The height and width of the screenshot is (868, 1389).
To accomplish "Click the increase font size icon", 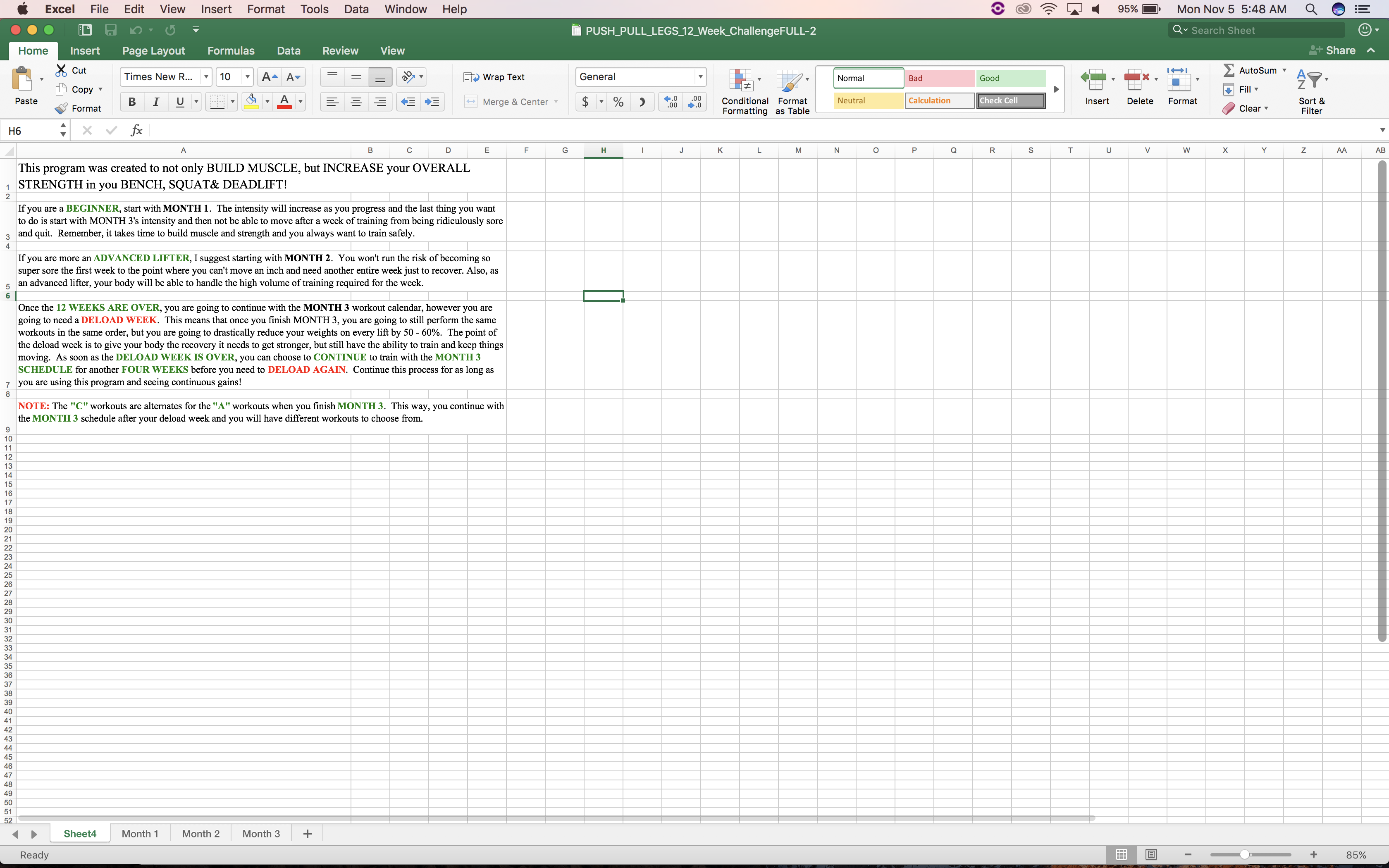I will (269, 77).
